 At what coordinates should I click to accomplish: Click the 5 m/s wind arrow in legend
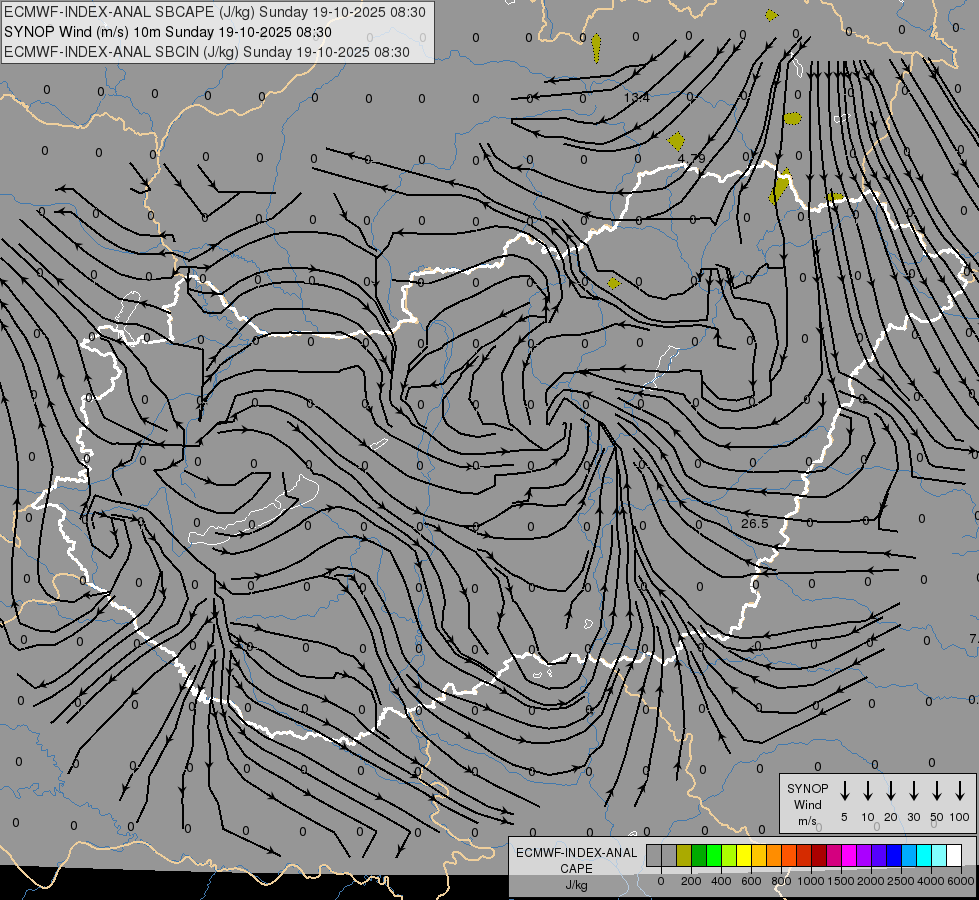(845, 791)
